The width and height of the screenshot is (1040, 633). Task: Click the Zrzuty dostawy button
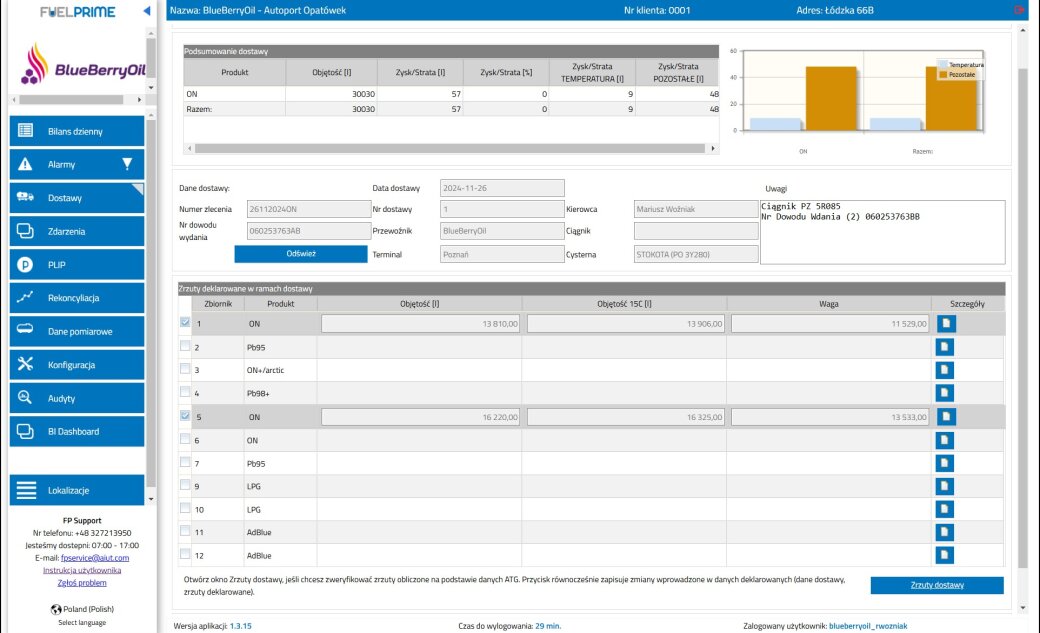(x=937, y=585)
